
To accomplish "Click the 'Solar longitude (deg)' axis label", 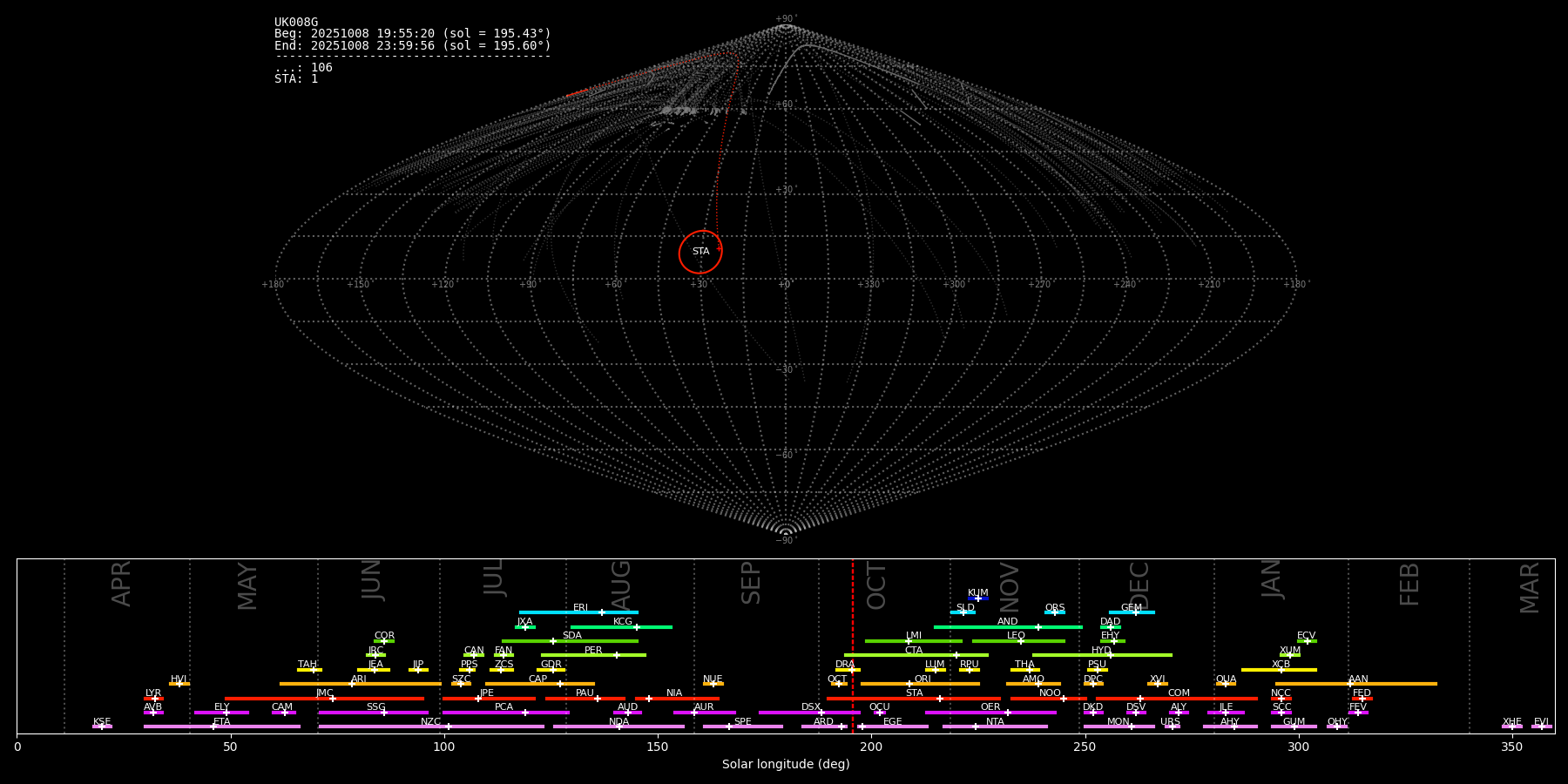I will [786, 765].
